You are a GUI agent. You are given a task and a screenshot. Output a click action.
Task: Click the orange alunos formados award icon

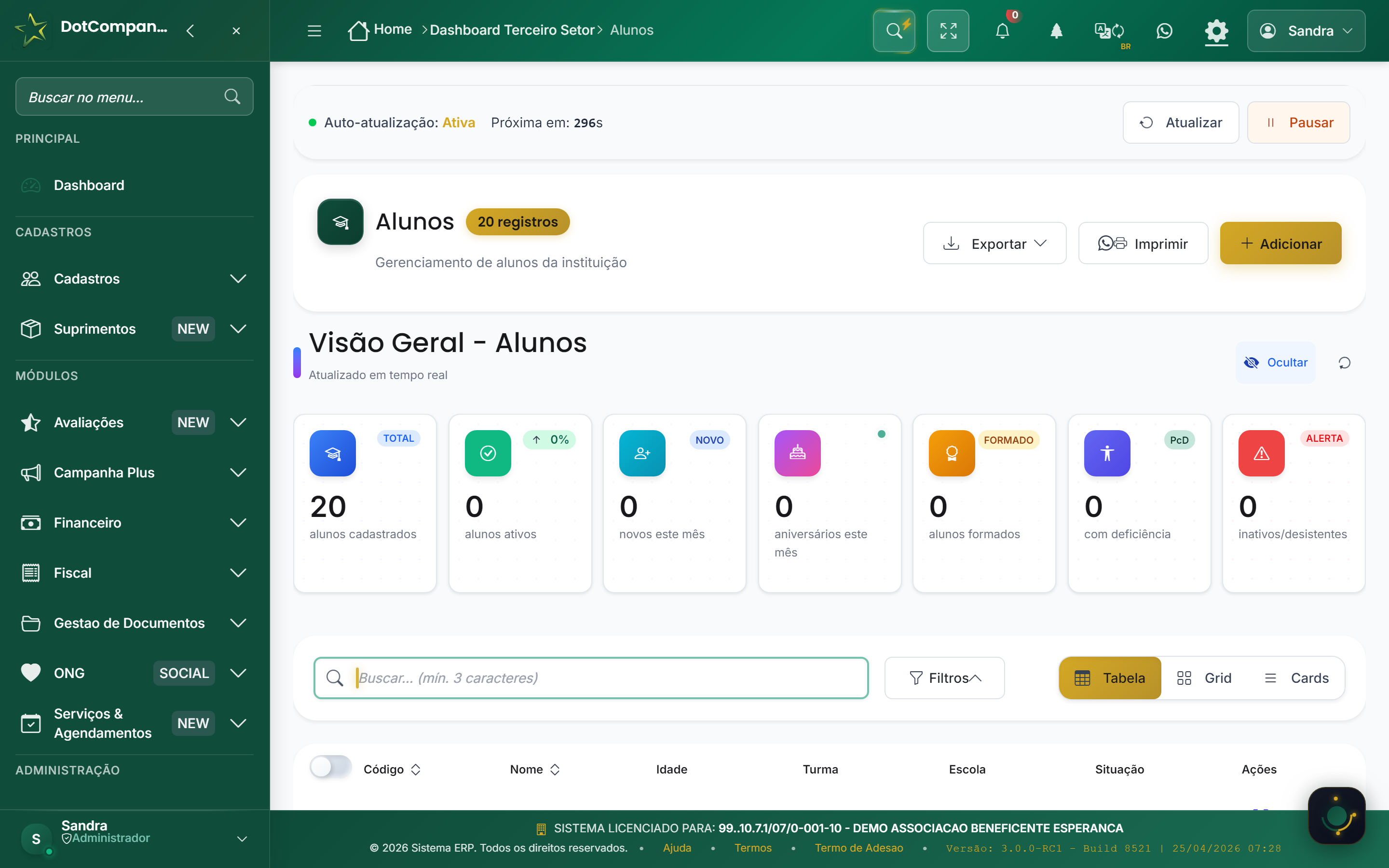pos(952,453)
